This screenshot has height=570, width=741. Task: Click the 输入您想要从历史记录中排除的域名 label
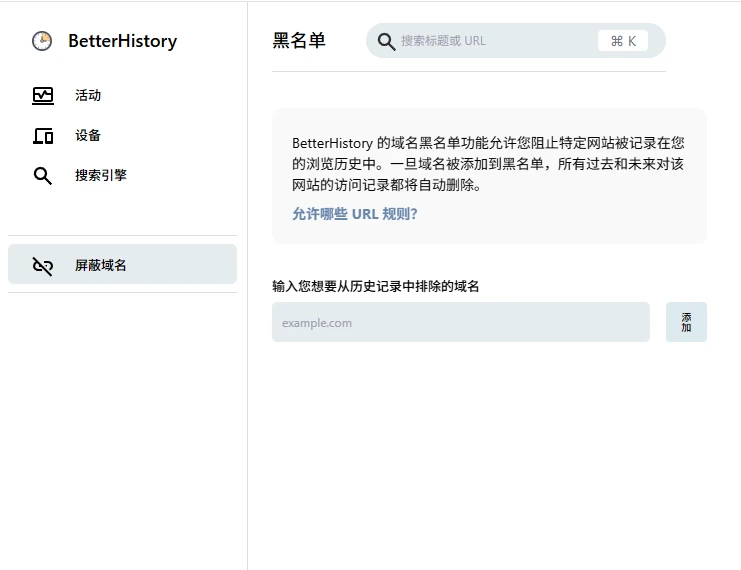[x=376, y=287]
